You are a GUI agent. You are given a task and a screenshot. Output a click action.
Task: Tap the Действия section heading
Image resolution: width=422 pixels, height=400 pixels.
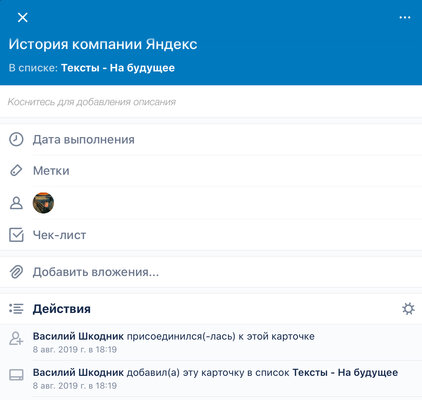pos(62,309)
